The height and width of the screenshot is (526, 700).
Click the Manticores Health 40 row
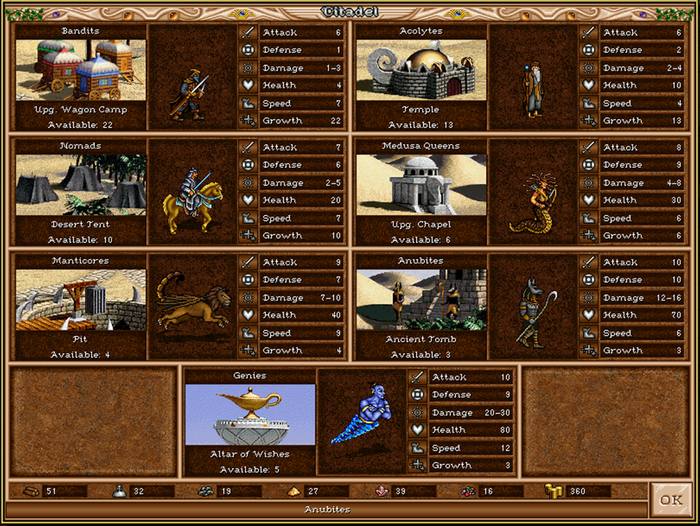point(301,315)
